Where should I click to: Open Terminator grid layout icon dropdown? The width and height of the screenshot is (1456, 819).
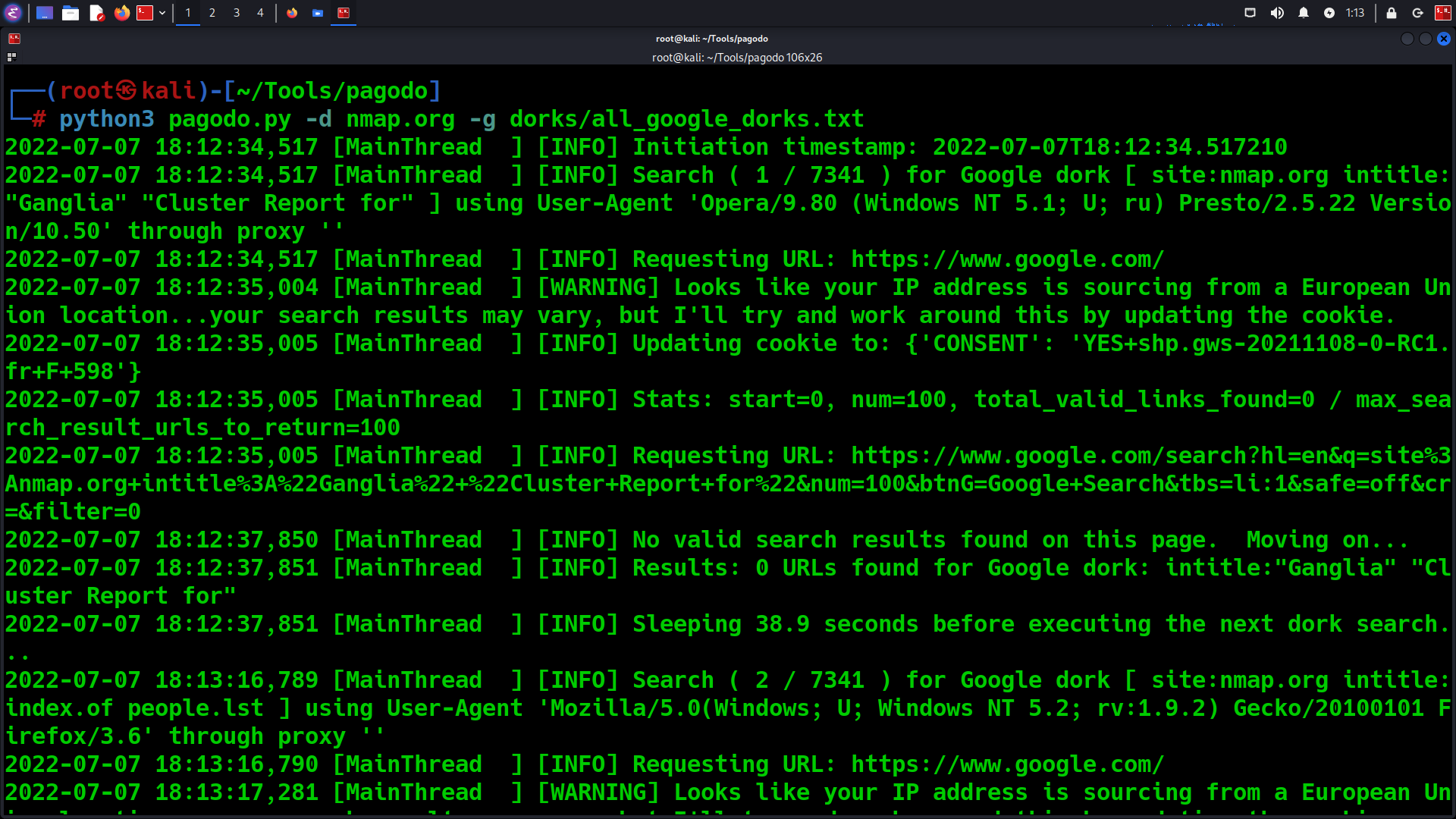pyautogui.click(x=11, y=57)
